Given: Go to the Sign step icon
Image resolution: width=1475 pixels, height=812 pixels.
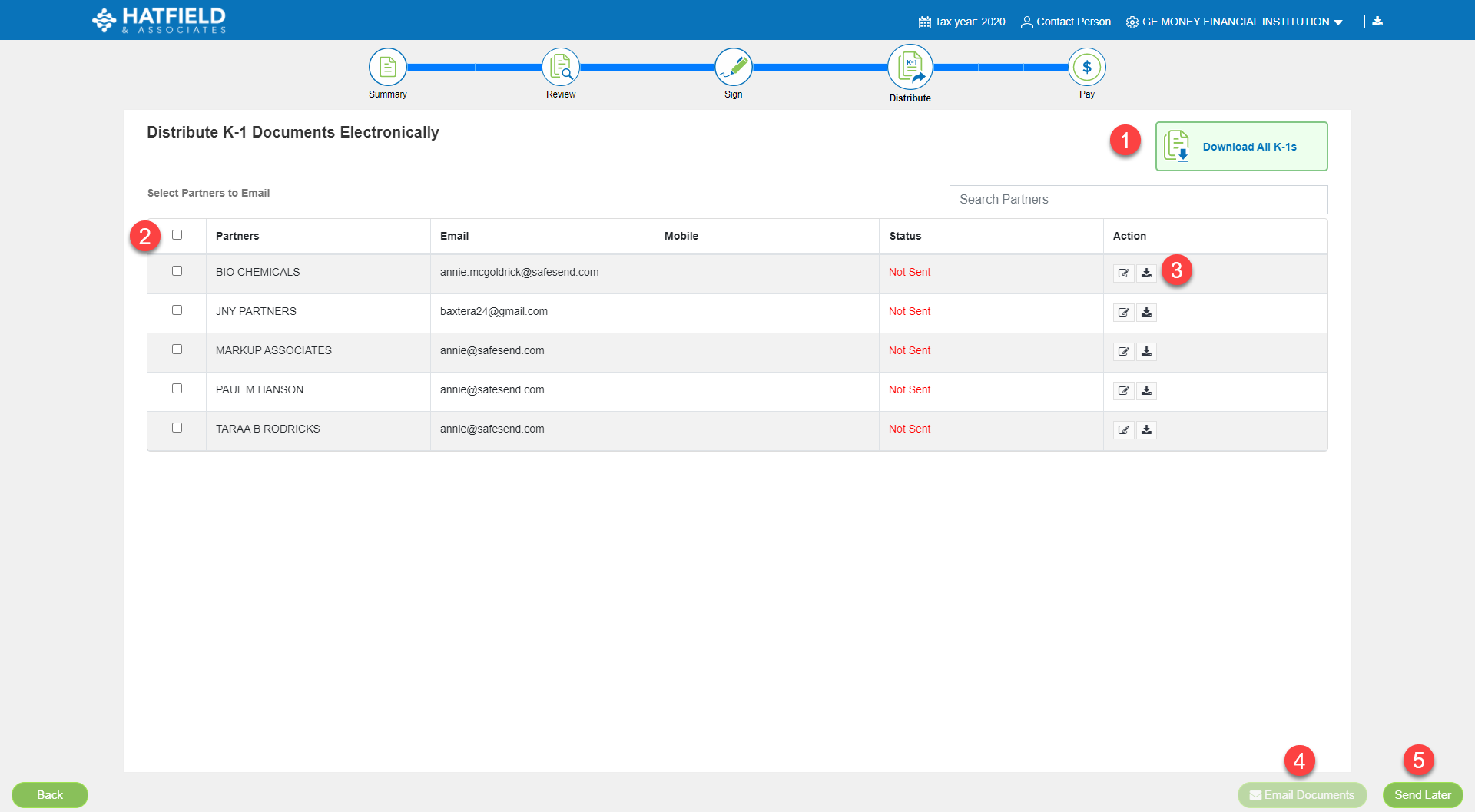Looking at the screenshot, I should coord(733,68).
